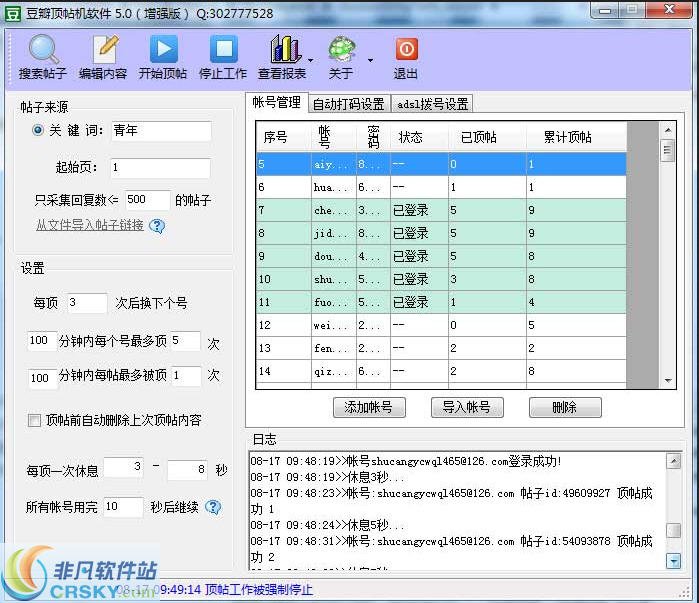Open 从文件导入帖子链接 link
699x603 pixels.
90,225
